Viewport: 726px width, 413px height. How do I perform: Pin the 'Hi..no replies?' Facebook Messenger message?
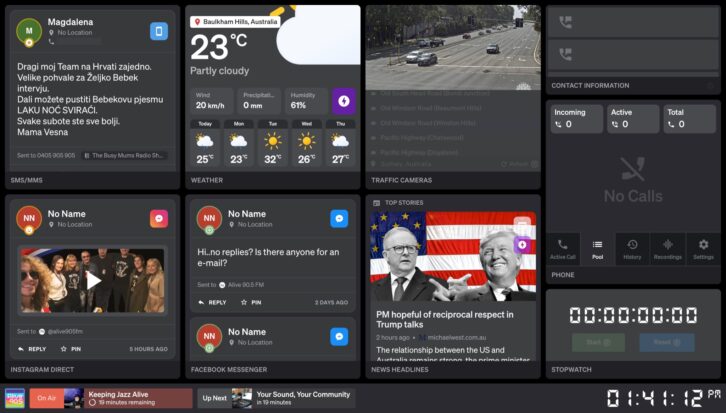(x=251, y=302)
